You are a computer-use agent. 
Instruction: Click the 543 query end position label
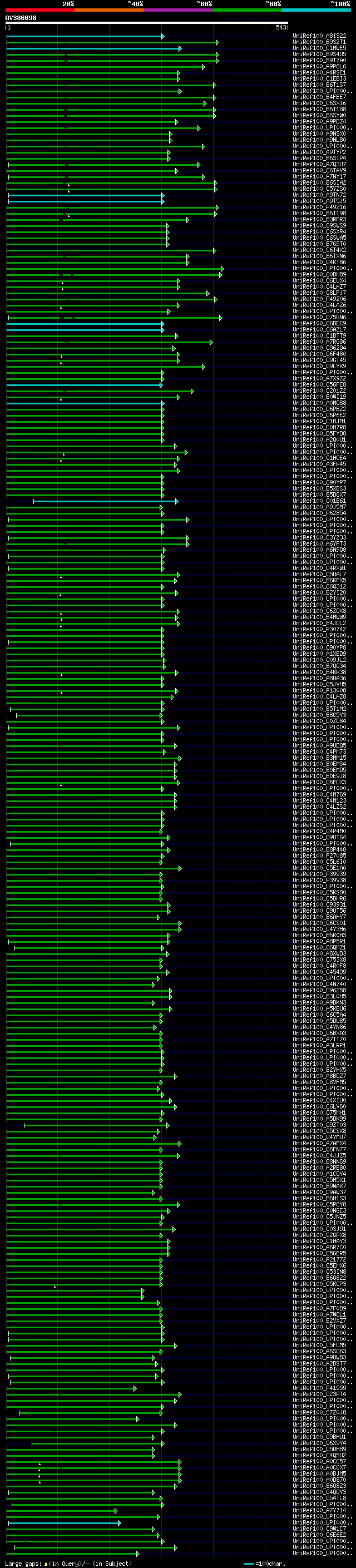click(280, 27)
